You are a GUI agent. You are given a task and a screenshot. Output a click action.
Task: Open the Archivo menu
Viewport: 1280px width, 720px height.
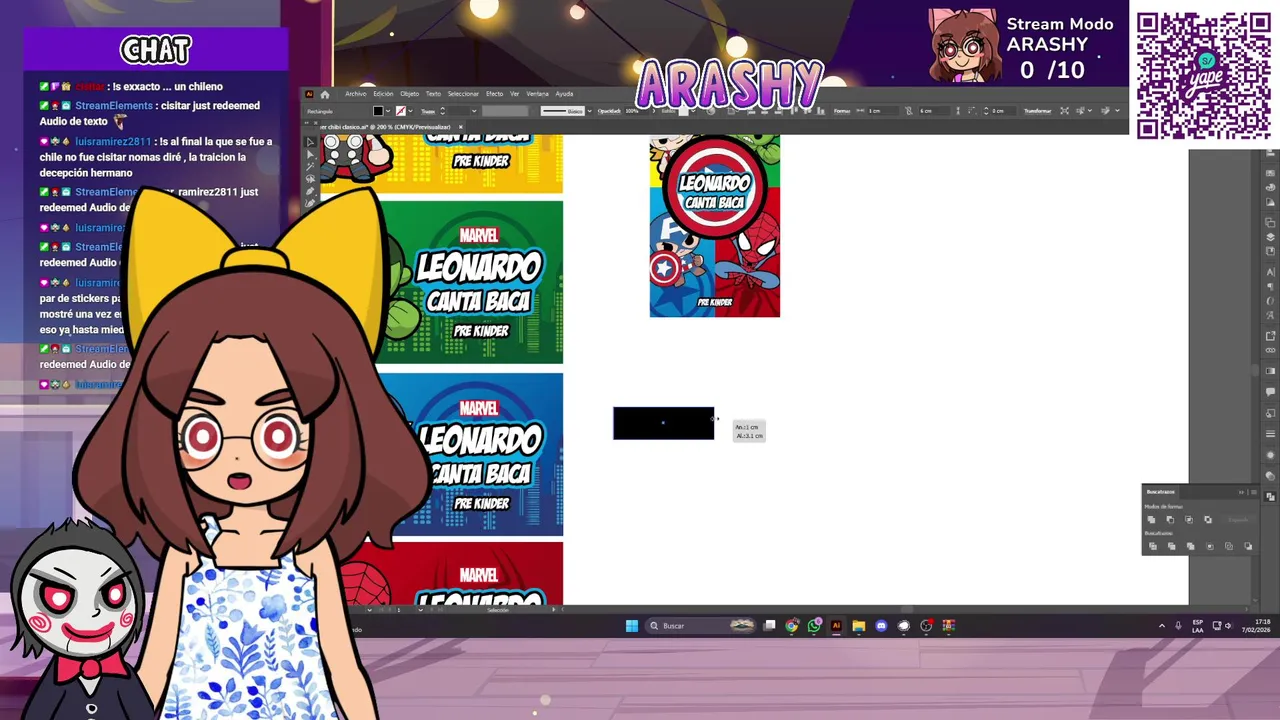[356, 94]
